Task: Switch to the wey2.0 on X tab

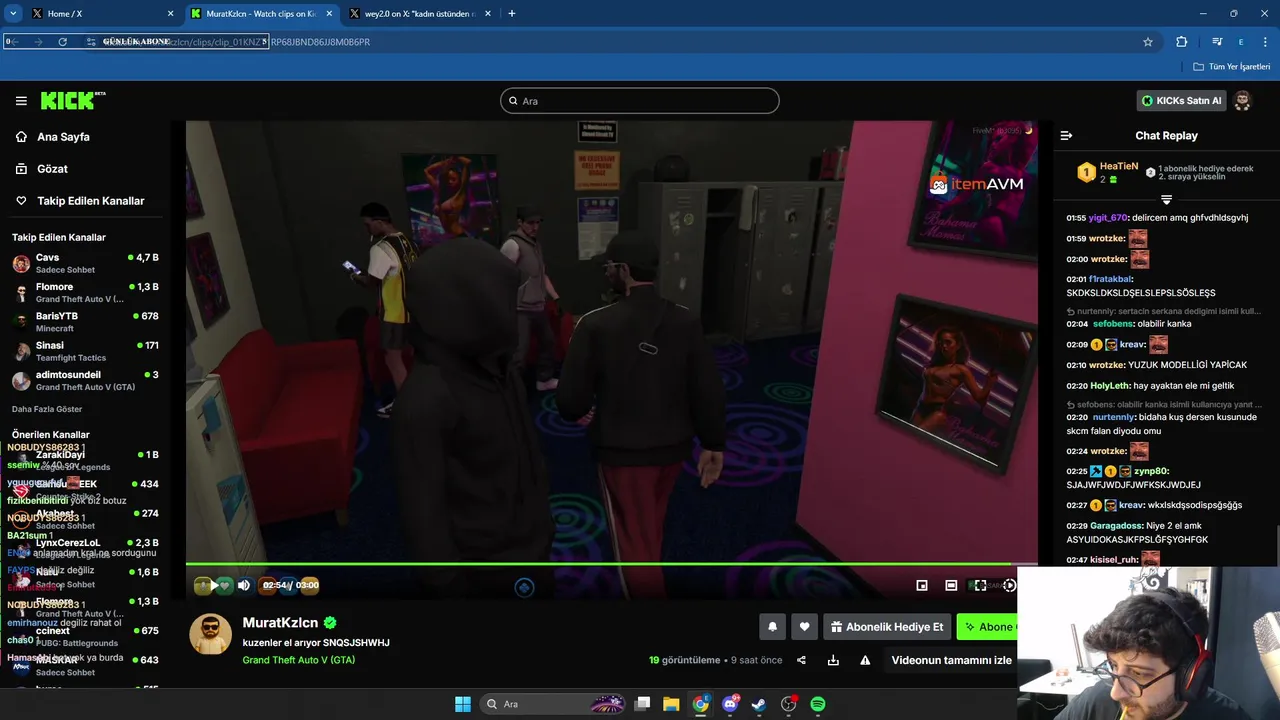Action: click(420, 13)
